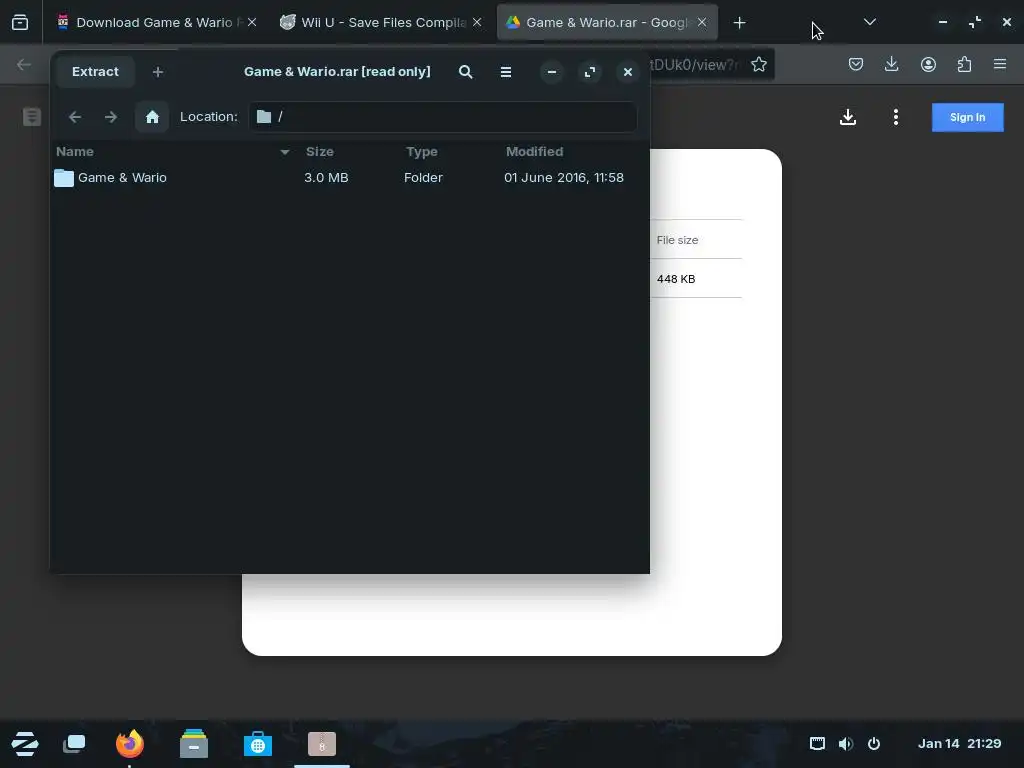The image size is (1024, 768).
Task: Close the Download Game & Wario tab
Action: 252,22
